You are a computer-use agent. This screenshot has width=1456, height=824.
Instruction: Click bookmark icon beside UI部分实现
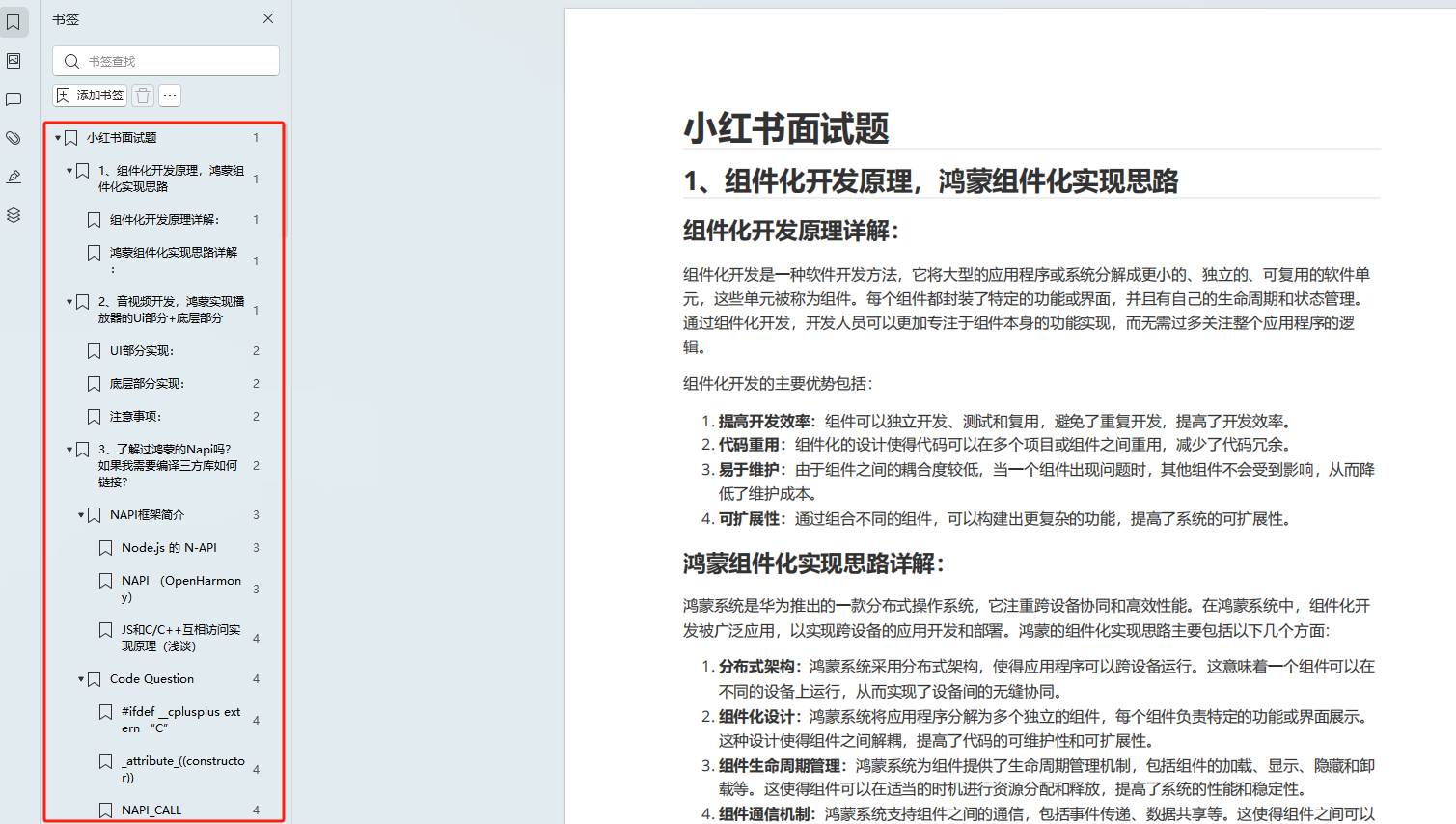coord(95,351)
